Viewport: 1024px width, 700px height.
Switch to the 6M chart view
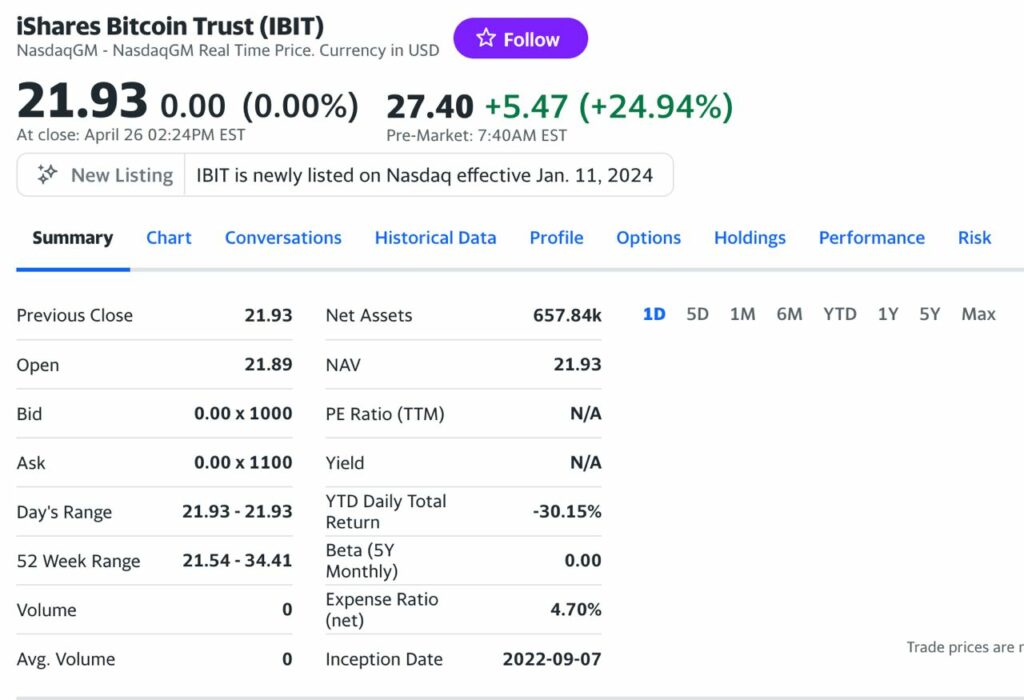(789, 313)
